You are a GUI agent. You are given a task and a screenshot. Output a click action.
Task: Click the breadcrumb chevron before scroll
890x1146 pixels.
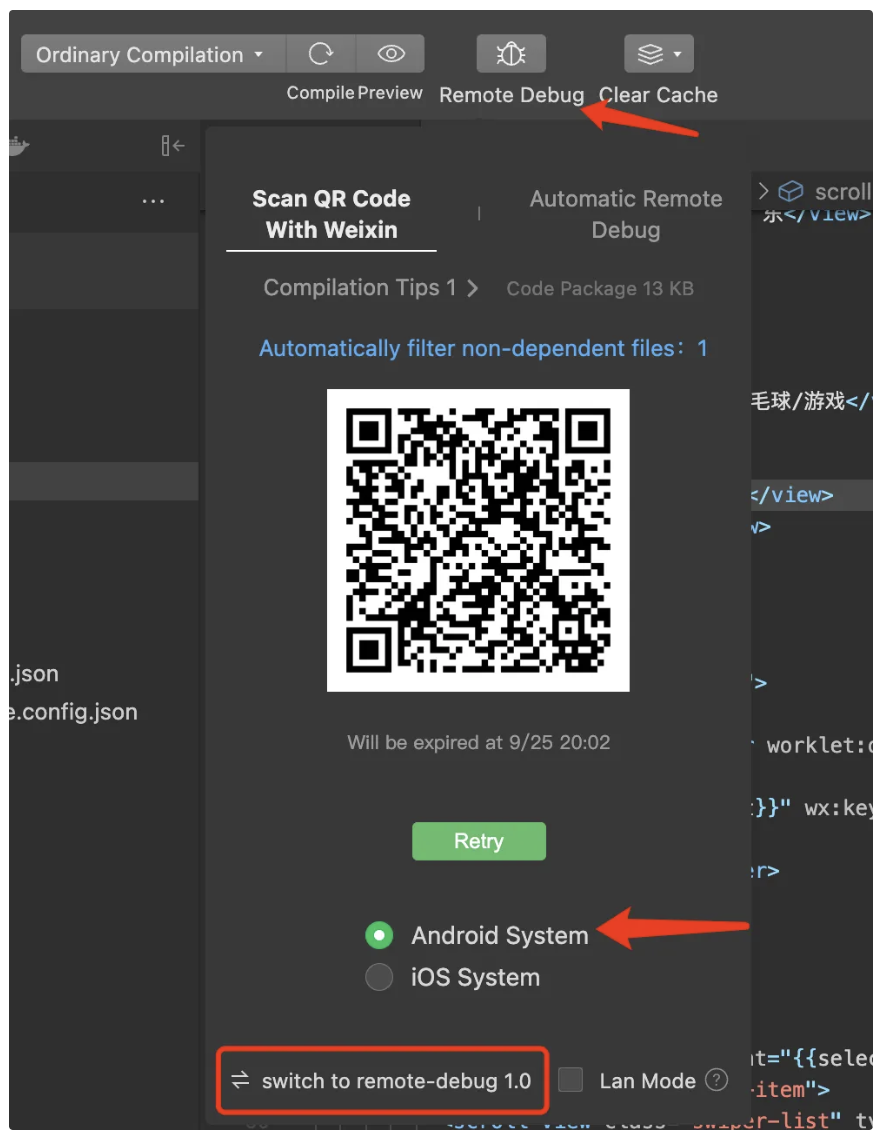763,191
